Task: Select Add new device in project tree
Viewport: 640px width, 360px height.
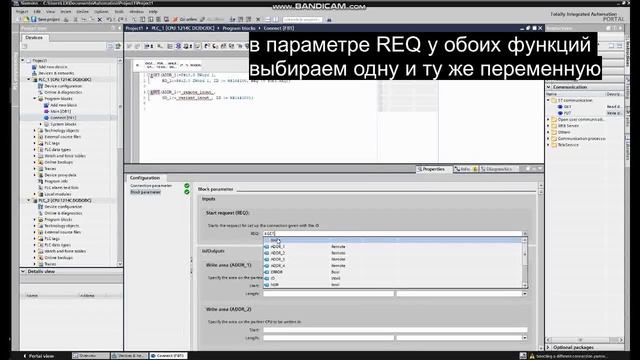Action: [52, 67]
